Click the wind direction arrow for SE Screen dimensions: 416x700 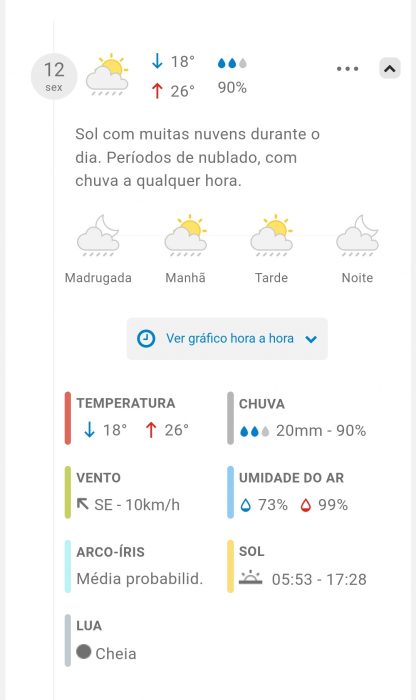click(x=83, y=504)
